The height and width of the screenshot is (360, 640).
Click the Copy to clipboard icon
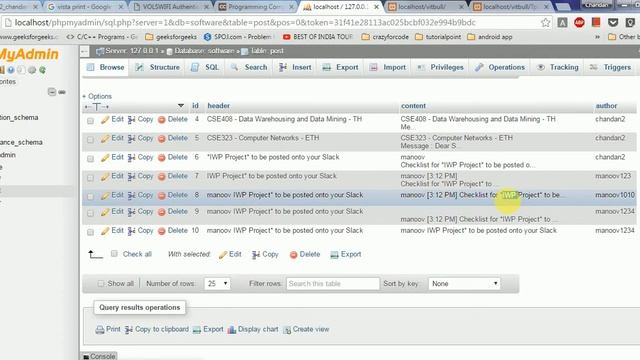[129, 330]
